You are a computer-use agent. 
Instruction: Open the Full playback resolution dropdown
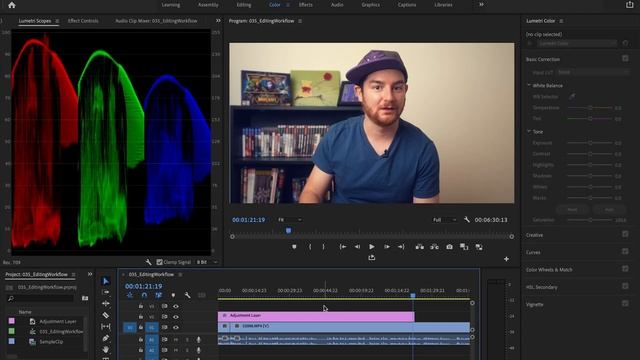(444, 220)
